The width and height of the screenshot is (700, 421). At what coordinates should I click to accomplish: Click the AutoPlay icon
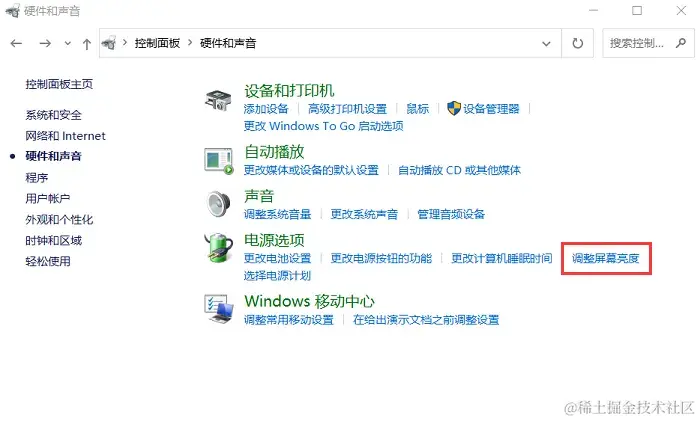point(219,161)
